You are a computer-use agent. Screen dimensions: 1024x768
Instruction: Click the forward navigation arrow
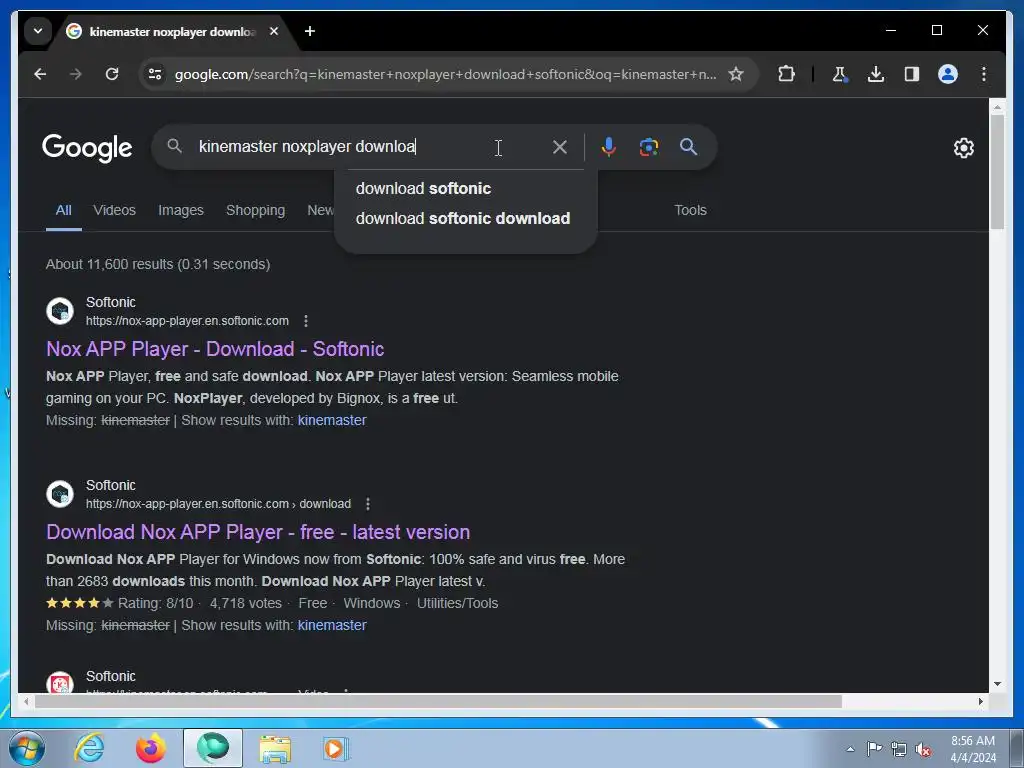pos(76,74)
